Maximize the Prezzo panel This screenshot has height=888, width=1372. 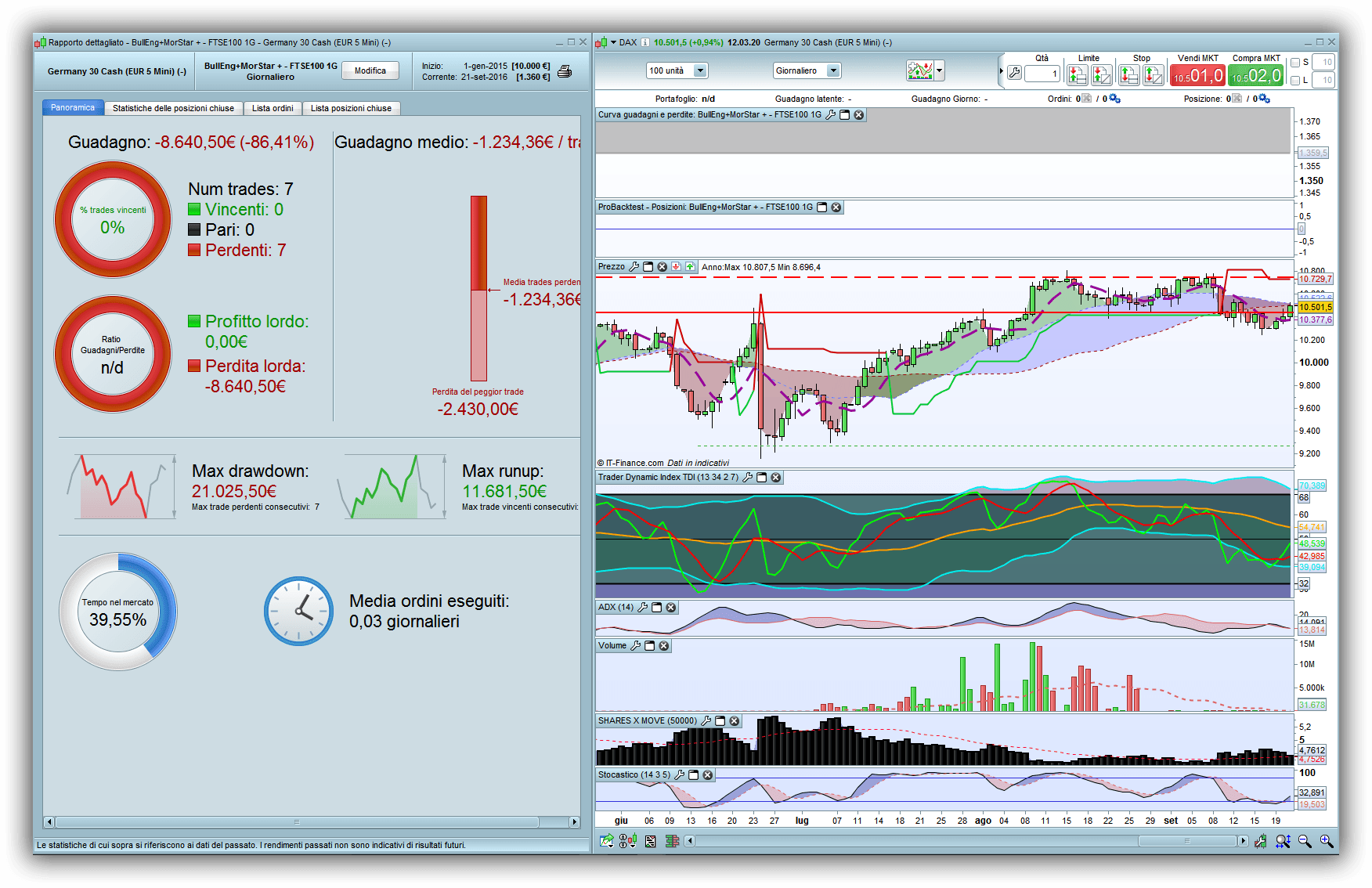648,267
